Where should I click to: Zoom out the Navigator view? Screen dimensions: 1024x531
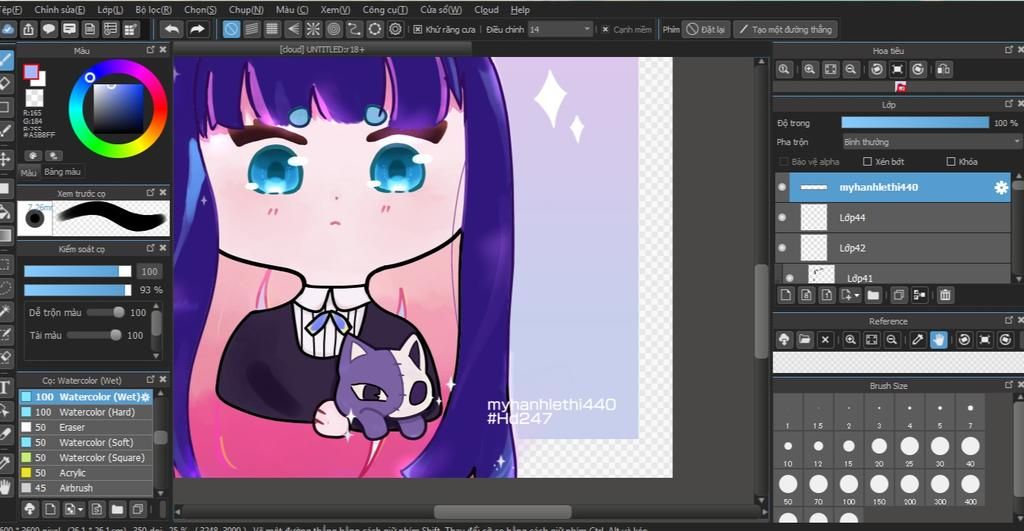(851, 69)
